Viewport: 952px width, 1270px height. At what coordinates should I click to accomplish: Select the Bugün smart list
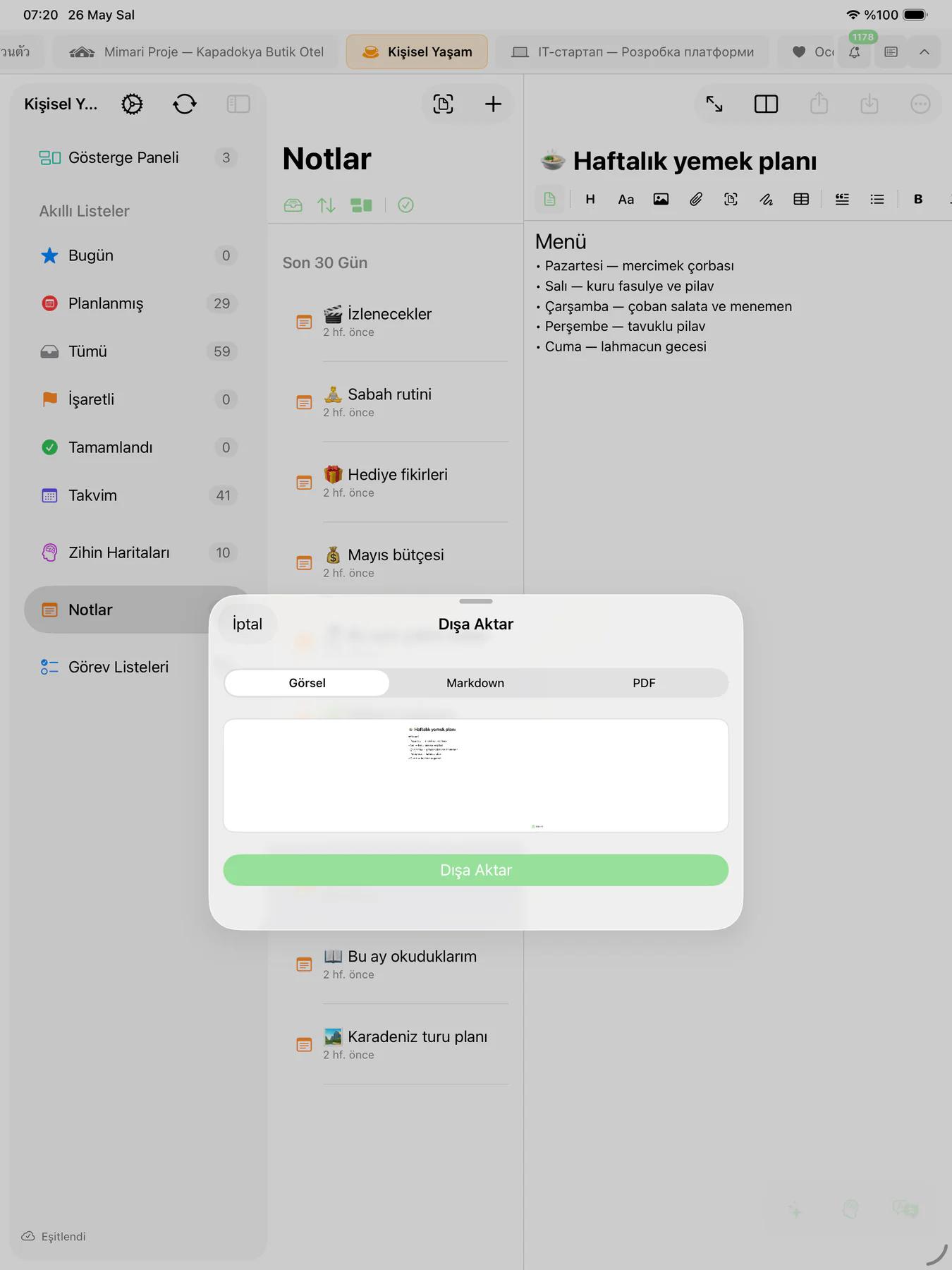[138, 255]
